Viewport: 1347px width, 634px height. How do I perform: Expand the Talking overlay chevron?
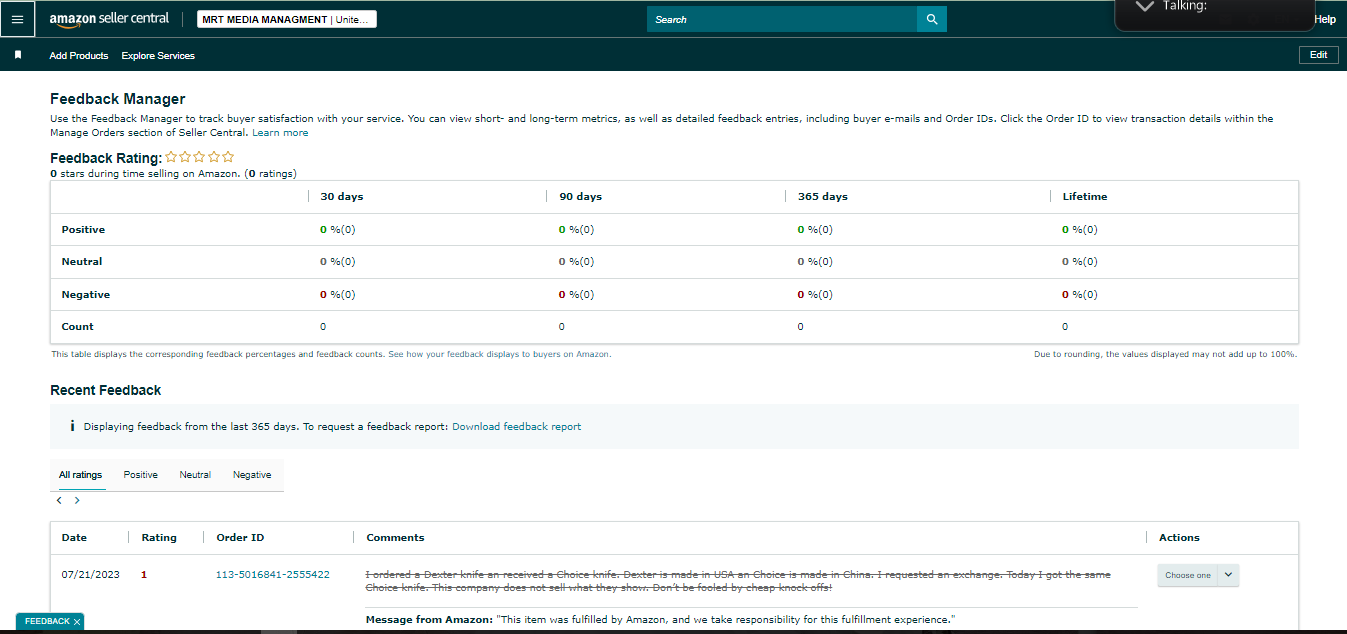pyautogui.click(x=1145, y=6)
